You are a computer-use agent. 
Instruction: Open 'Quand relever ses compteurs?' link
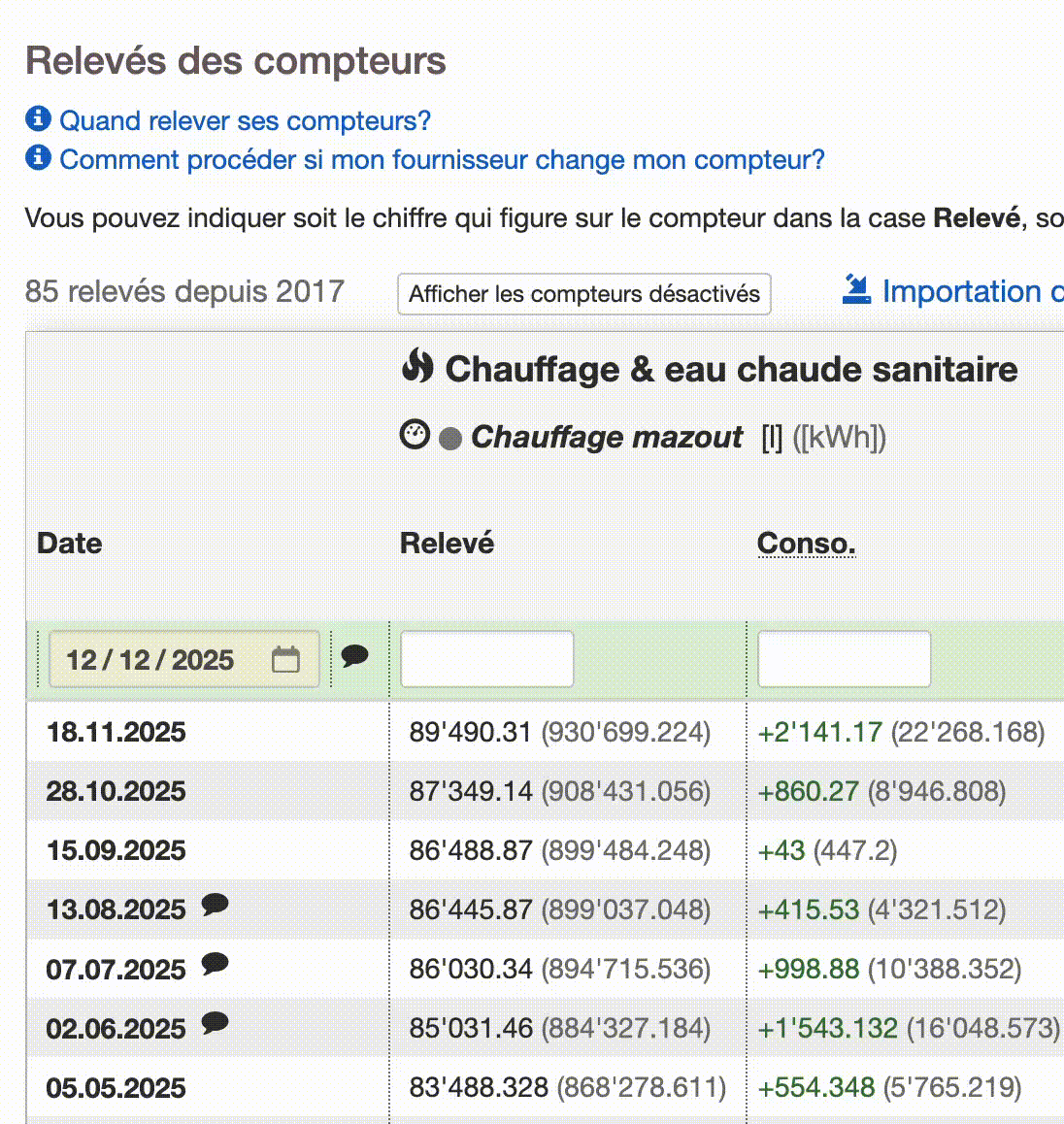tap(245, 120)
